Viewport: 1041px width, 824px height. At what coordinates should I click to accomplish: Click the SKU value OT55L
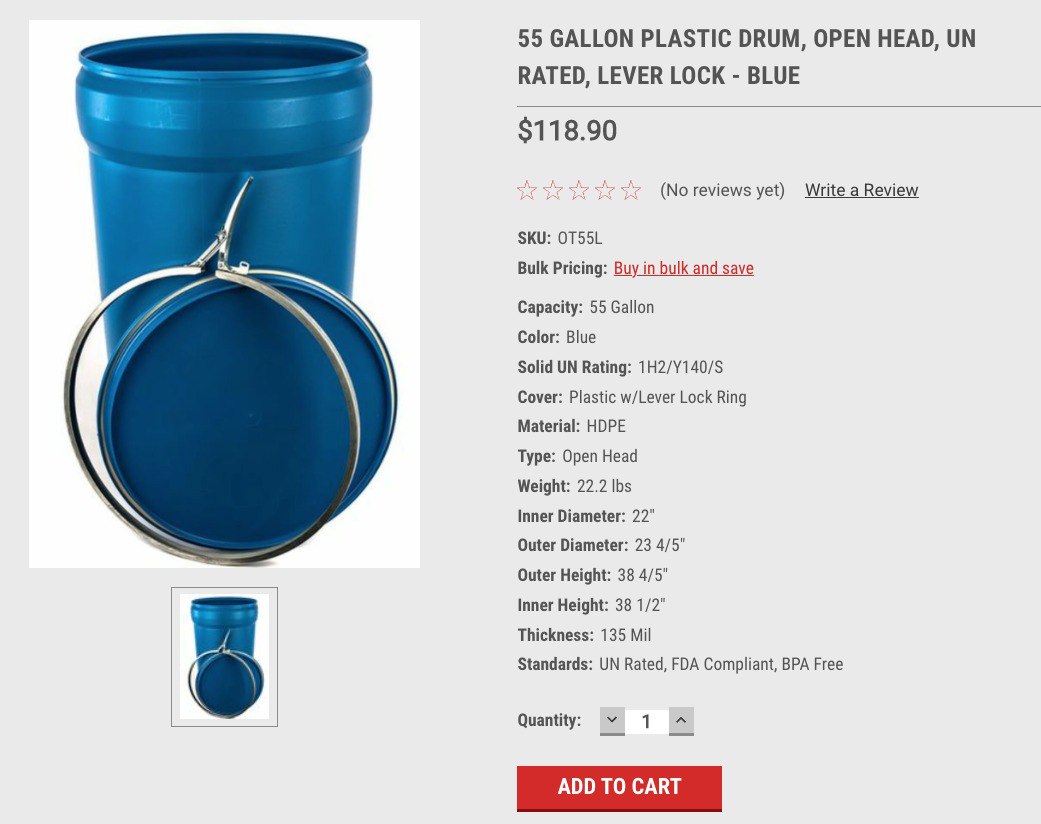(x=580, y=238)
